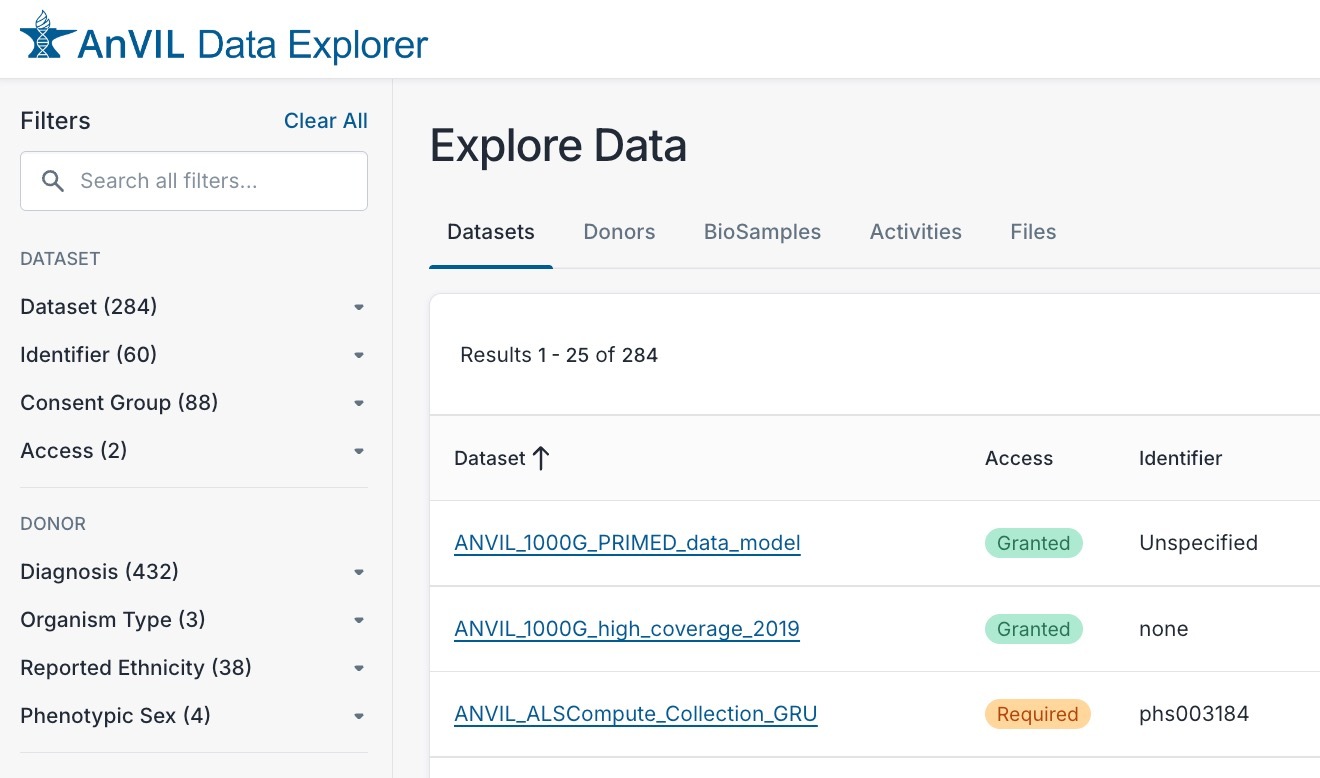The height and width of the screenshot is (778, 1320).
Task: Open the ANVIL_1000G_PRIMED_data_model dataset link
Action: pyautogui.click(x=627, y=543)
